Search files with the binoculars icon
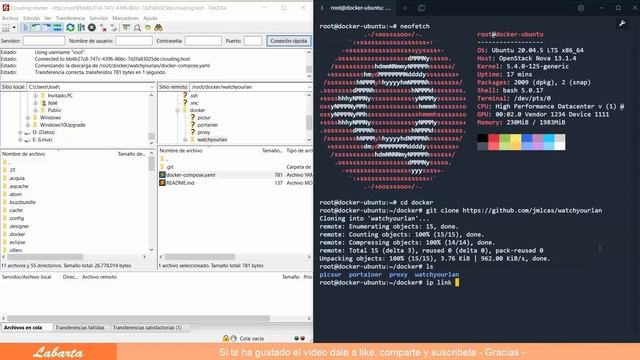Screen dimensions: 640x360 pyautogui.click(x=158, y=28)
